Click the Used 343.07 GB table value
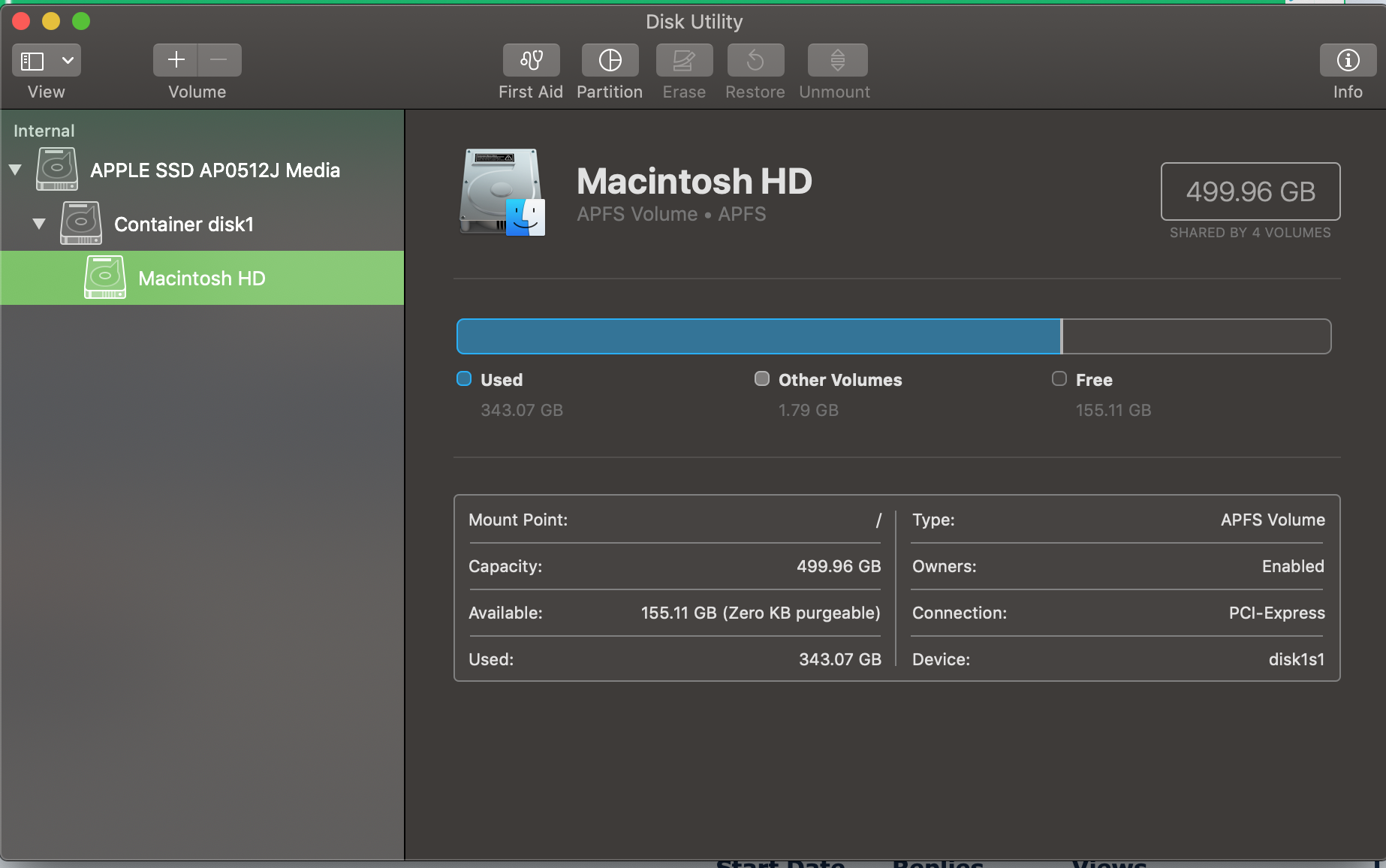 (840, 659)
